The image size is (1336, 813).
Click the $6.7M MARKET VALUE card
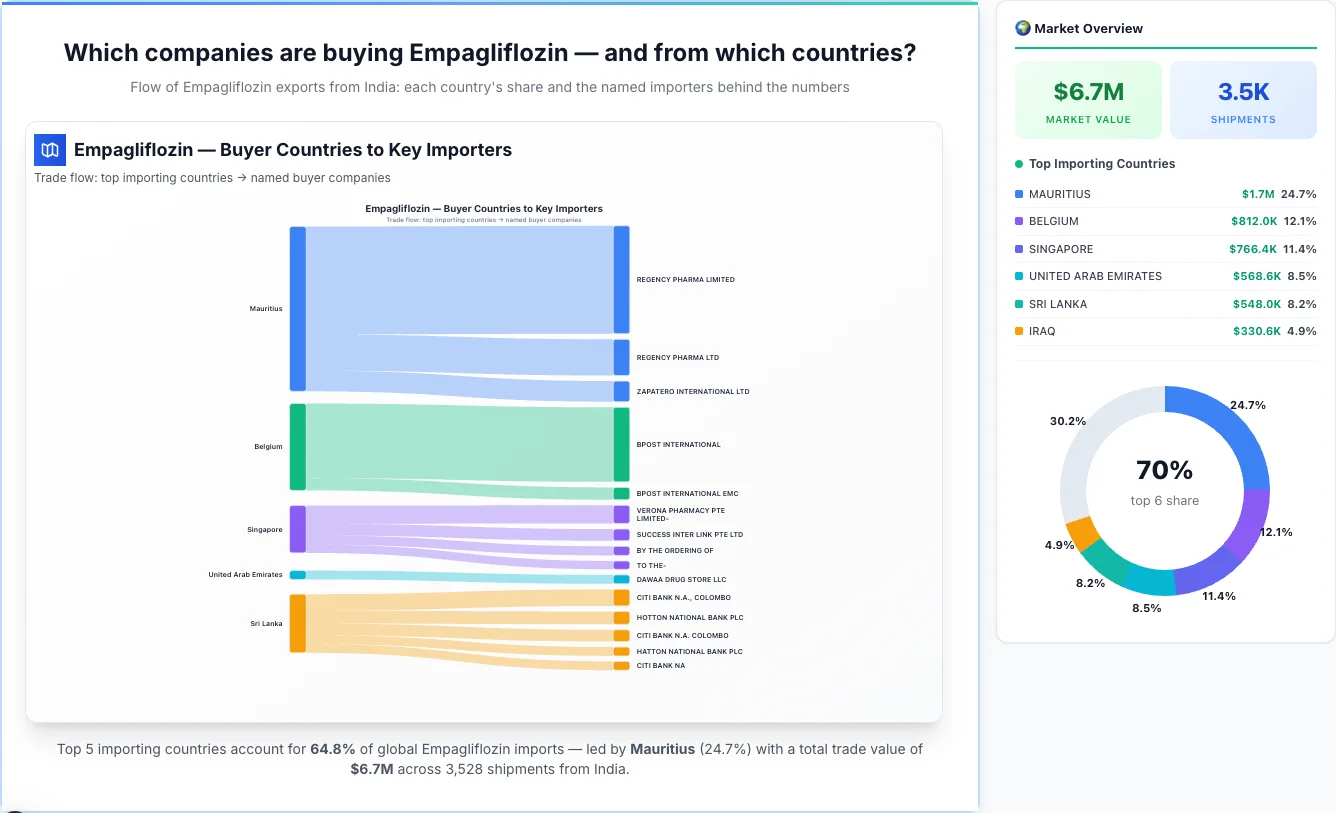tap(1088, 99)
